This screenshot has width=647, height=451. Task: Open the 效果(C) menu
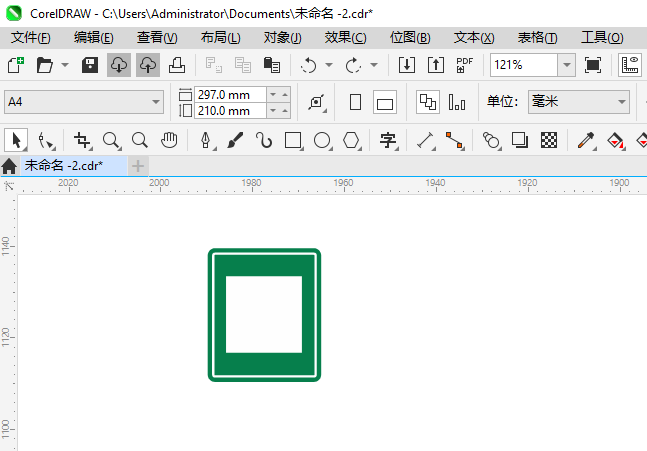tap(345, 38)
